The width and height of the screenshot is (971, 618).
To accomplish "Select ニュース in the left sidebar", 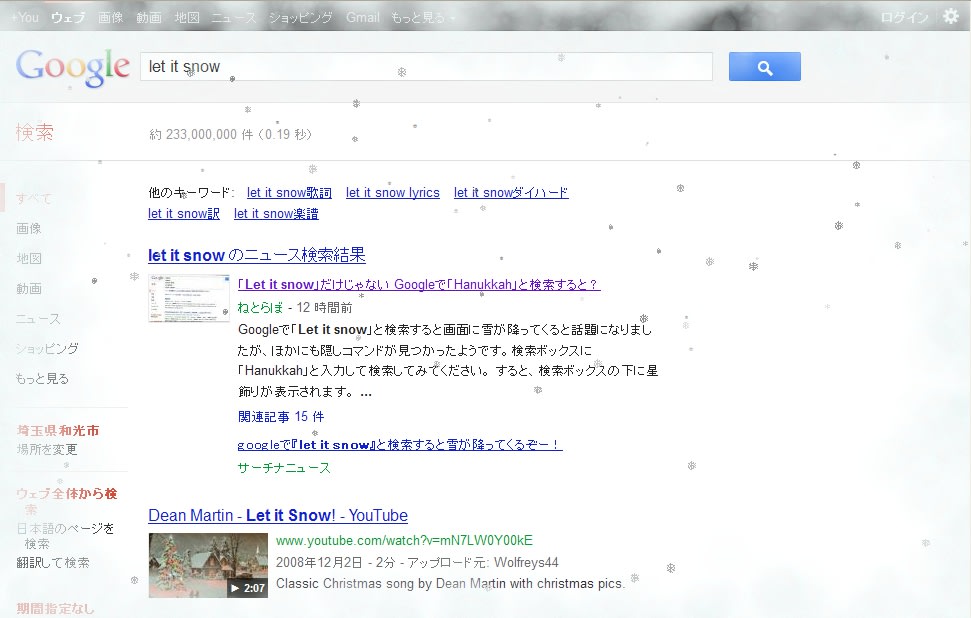I will tap(38, 319).
